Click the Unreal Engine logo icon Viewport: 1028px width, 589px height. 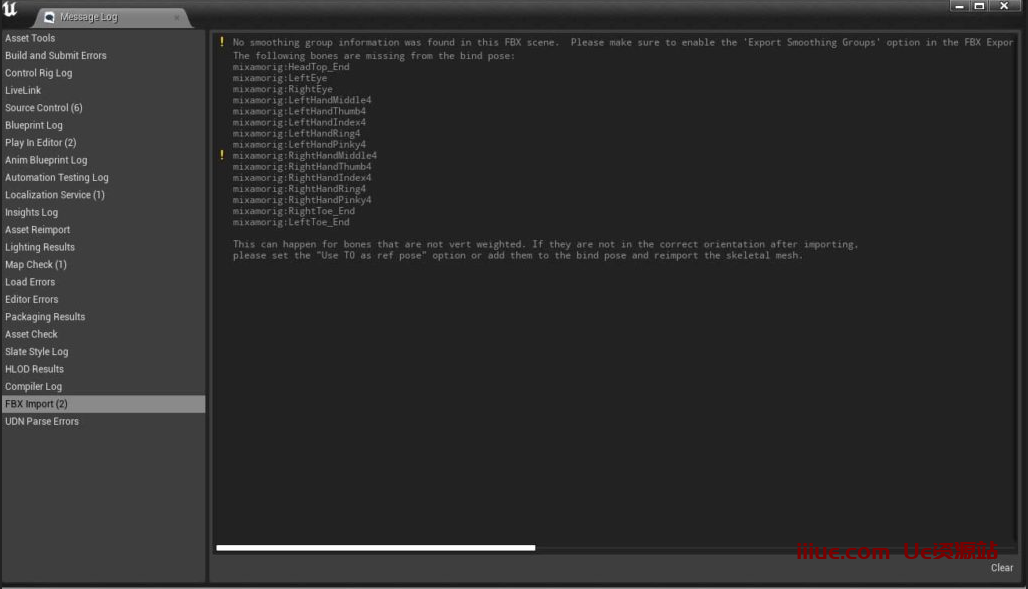(10, 11)
